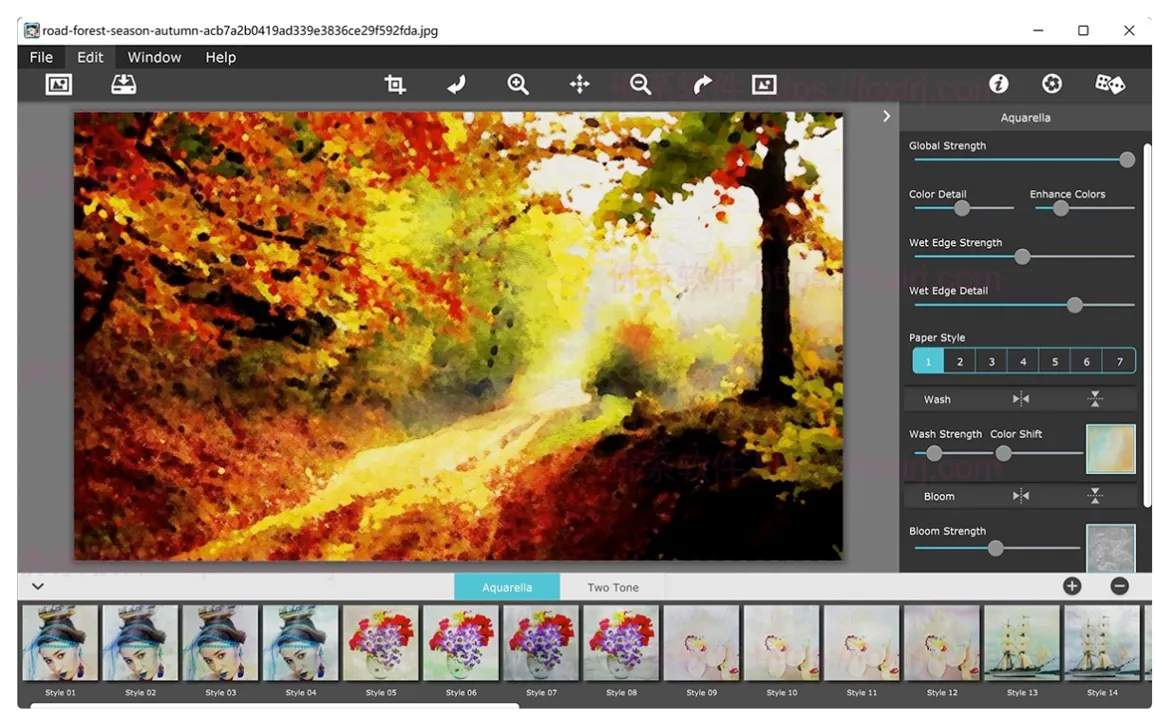Click the save image toolbar icon

pyautogui.click(x=124, y=84)
